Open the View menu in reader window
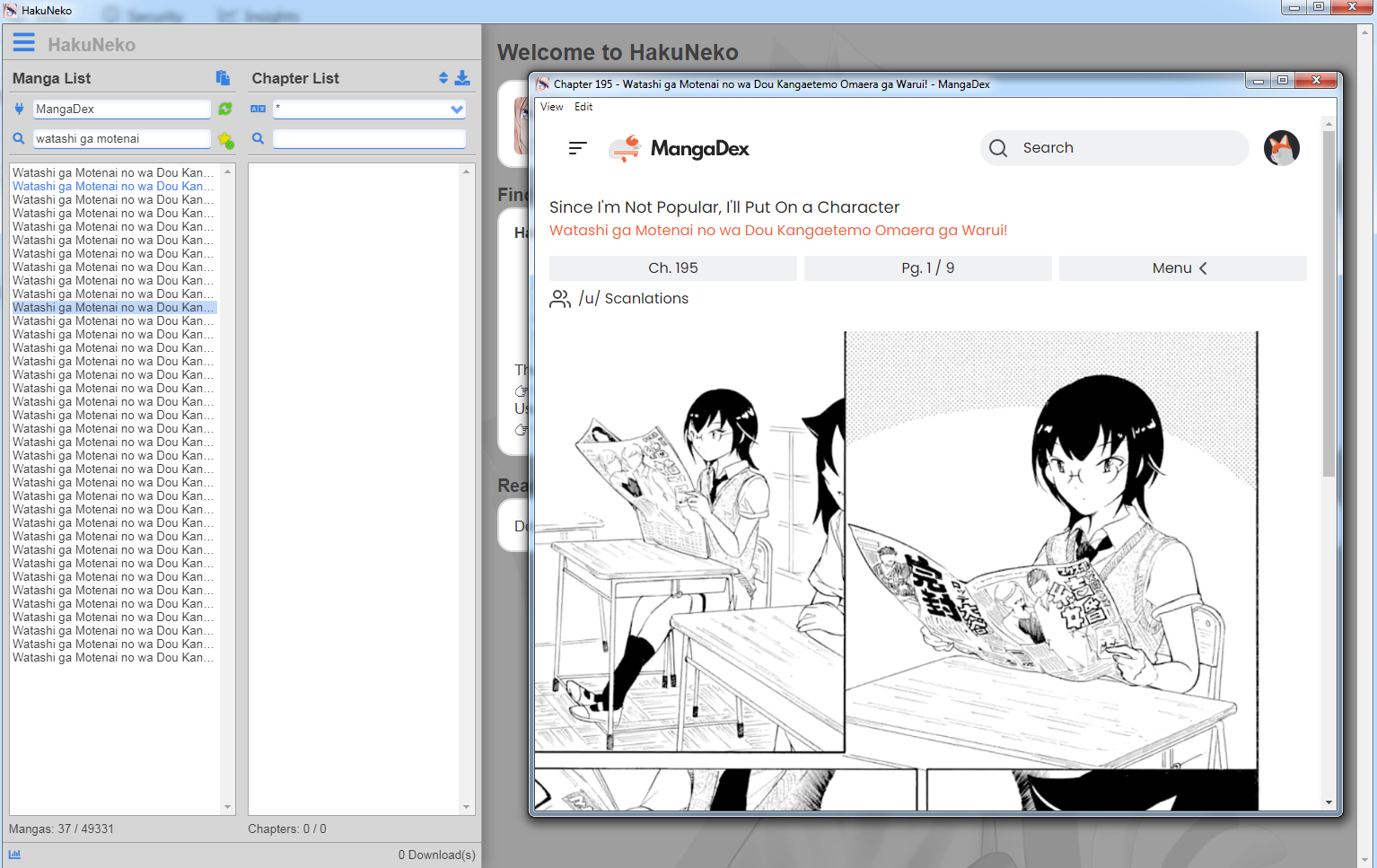 [552, 107]
